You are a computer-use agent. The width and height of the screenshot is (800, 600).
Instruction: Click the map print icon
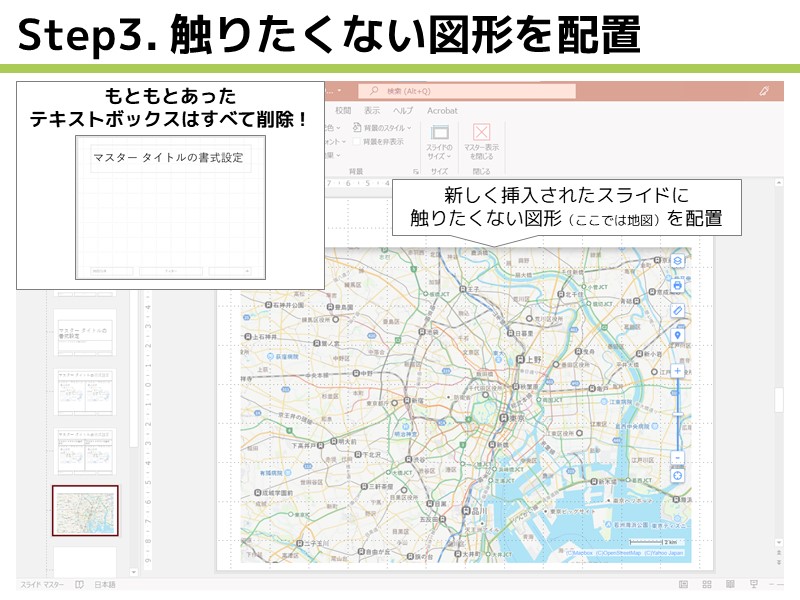click(677, 286)
